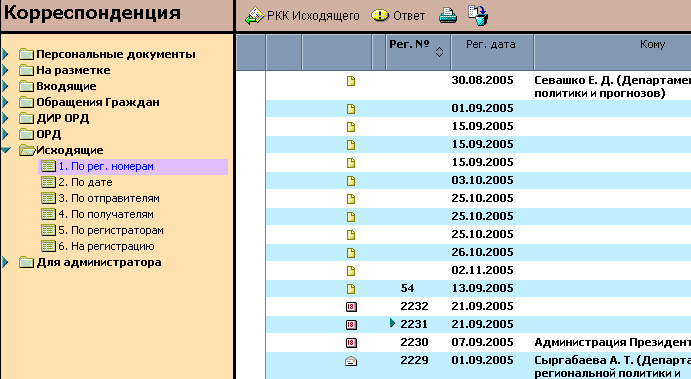
Task: Select registration number 2232
Action: pyautogui.click(x=414, y=306)
